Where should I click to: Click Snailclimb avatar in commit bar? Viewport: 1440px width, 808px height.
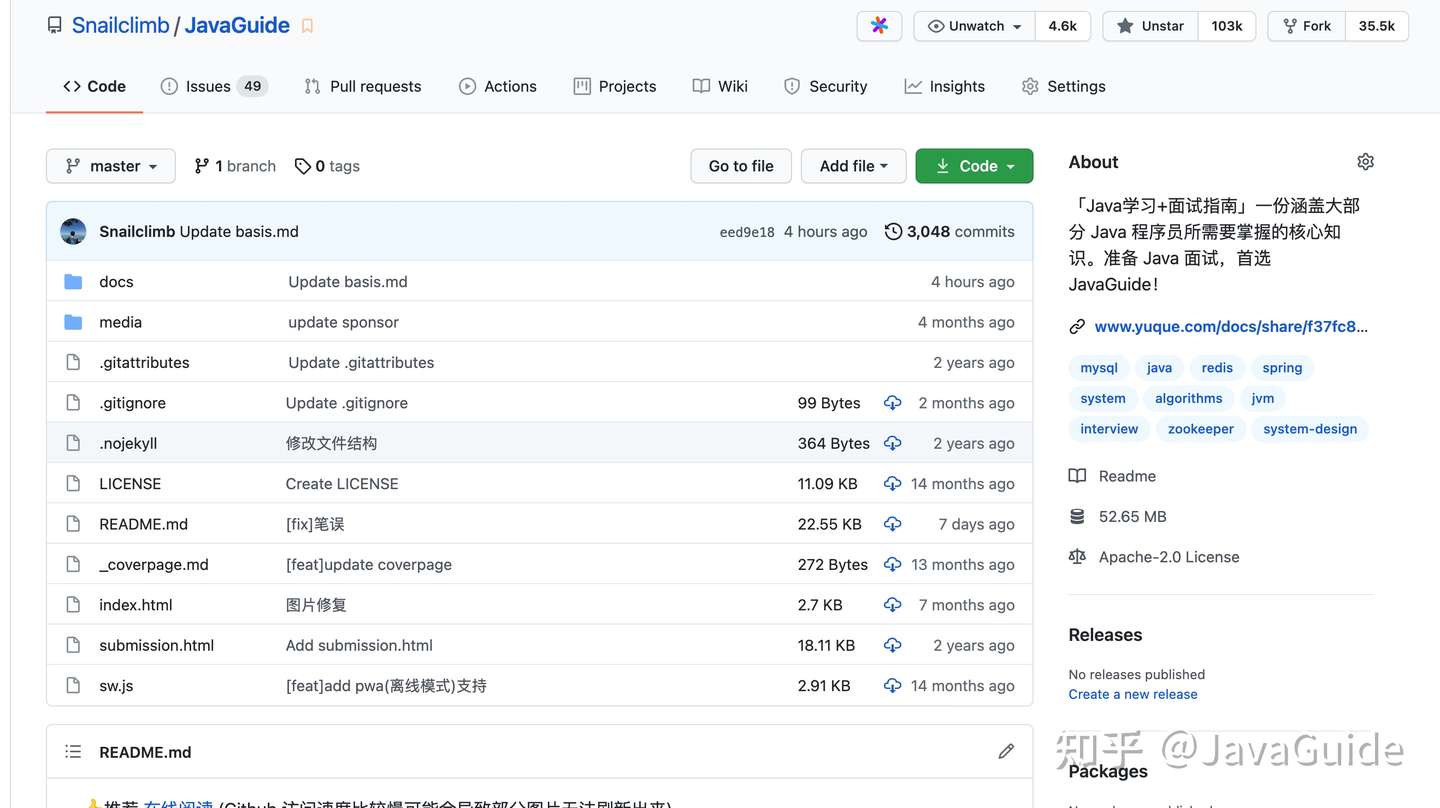tap(73, 231)
